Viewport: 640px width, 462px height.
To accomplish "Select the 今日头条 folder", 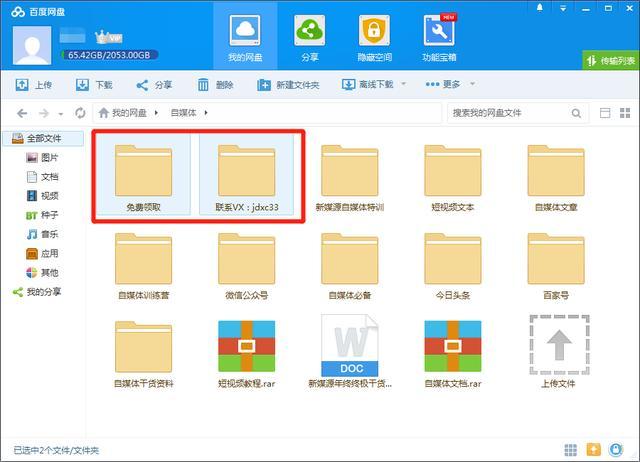I will point(453,266).
